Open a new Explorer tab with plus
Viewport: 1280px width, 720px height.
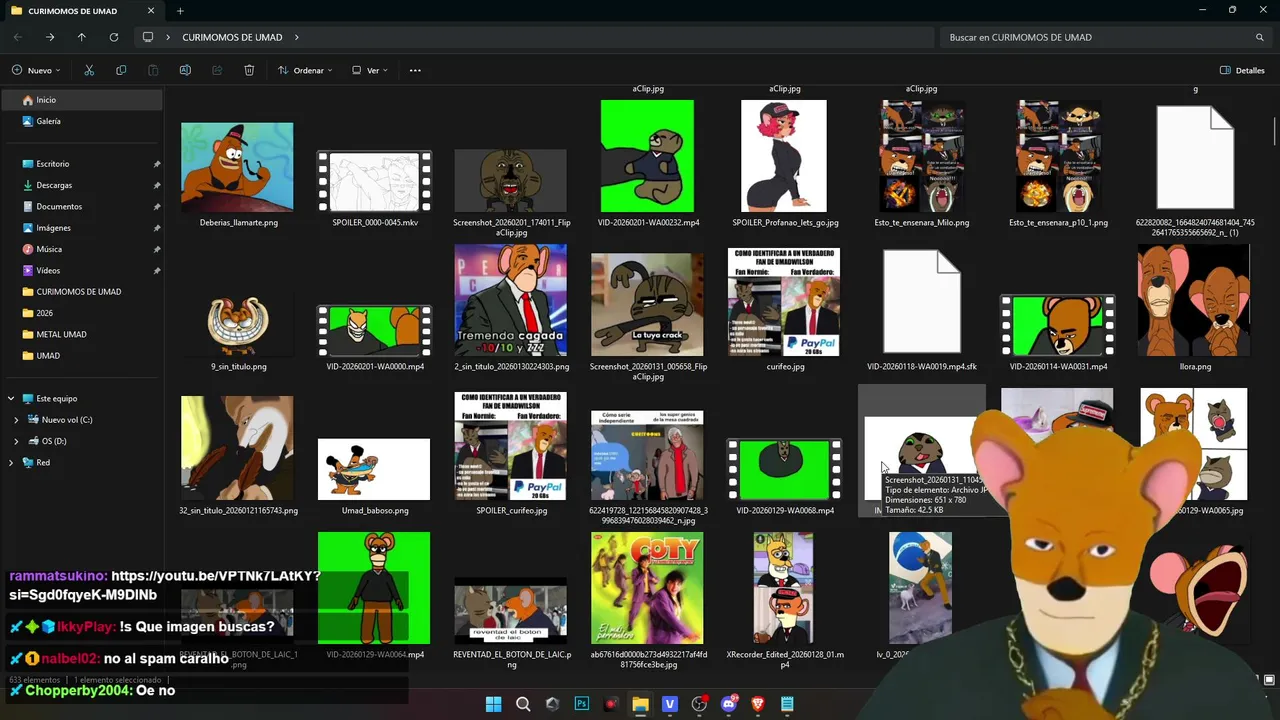(180, 11)
